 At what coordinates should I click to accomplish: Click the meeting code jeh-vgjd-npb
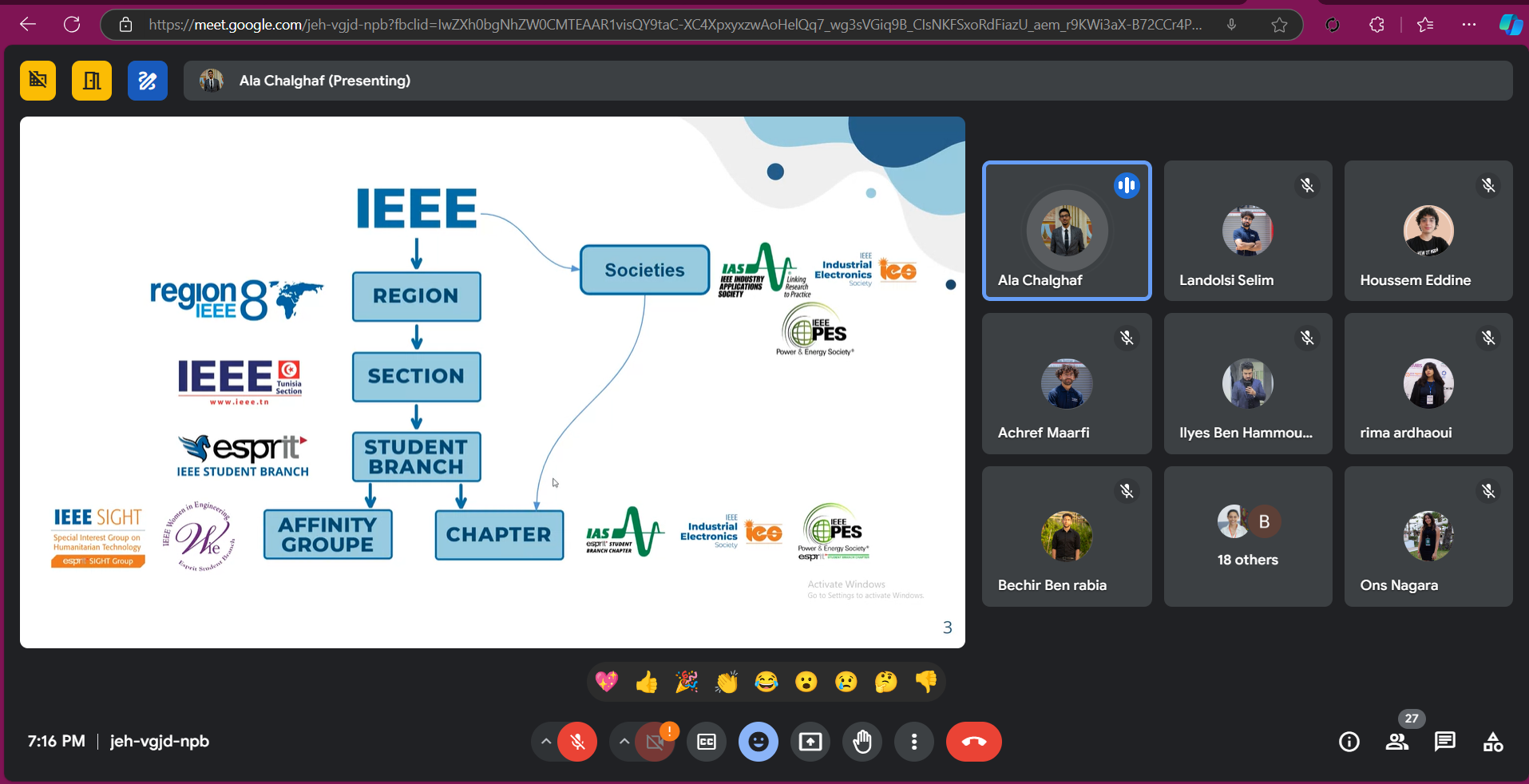point(160,741)
